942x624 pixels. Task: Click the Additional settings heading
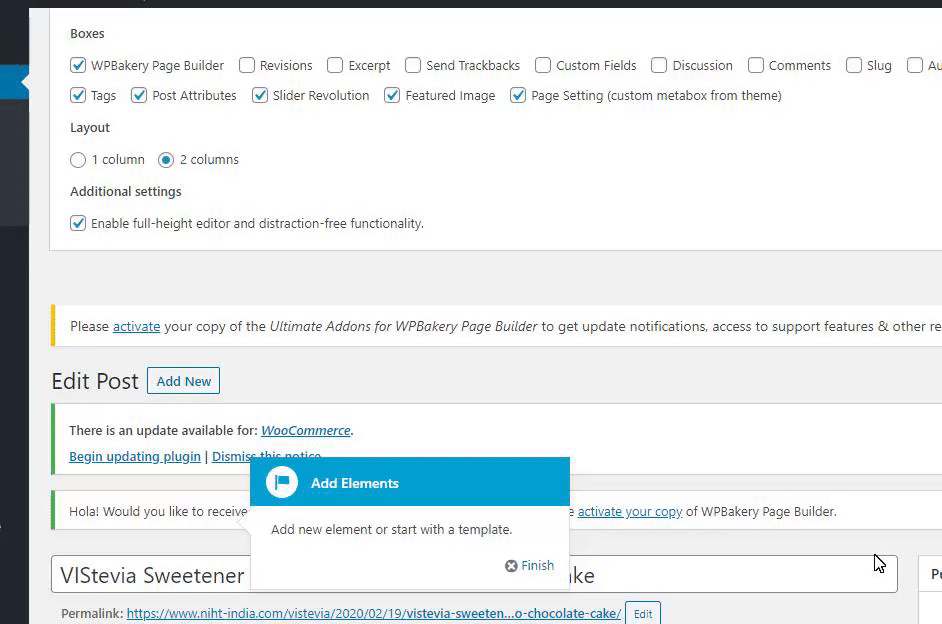126,192
